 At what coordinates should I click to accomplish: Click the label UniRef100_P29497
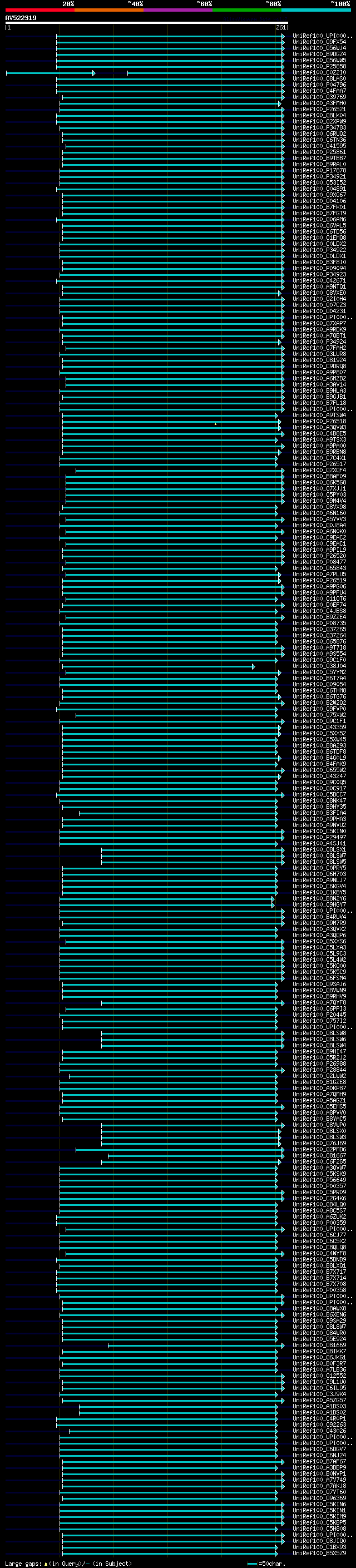click(x=319, y=837)
